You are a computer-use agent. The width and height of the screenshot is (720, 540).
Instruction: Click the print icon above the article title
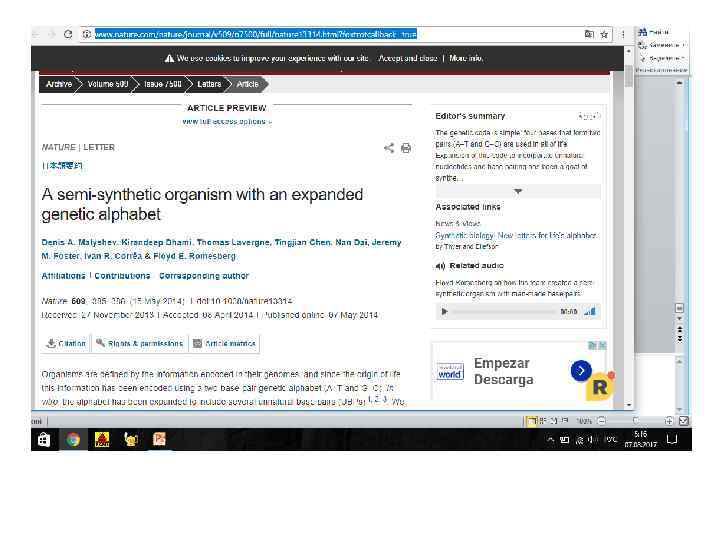406,148
